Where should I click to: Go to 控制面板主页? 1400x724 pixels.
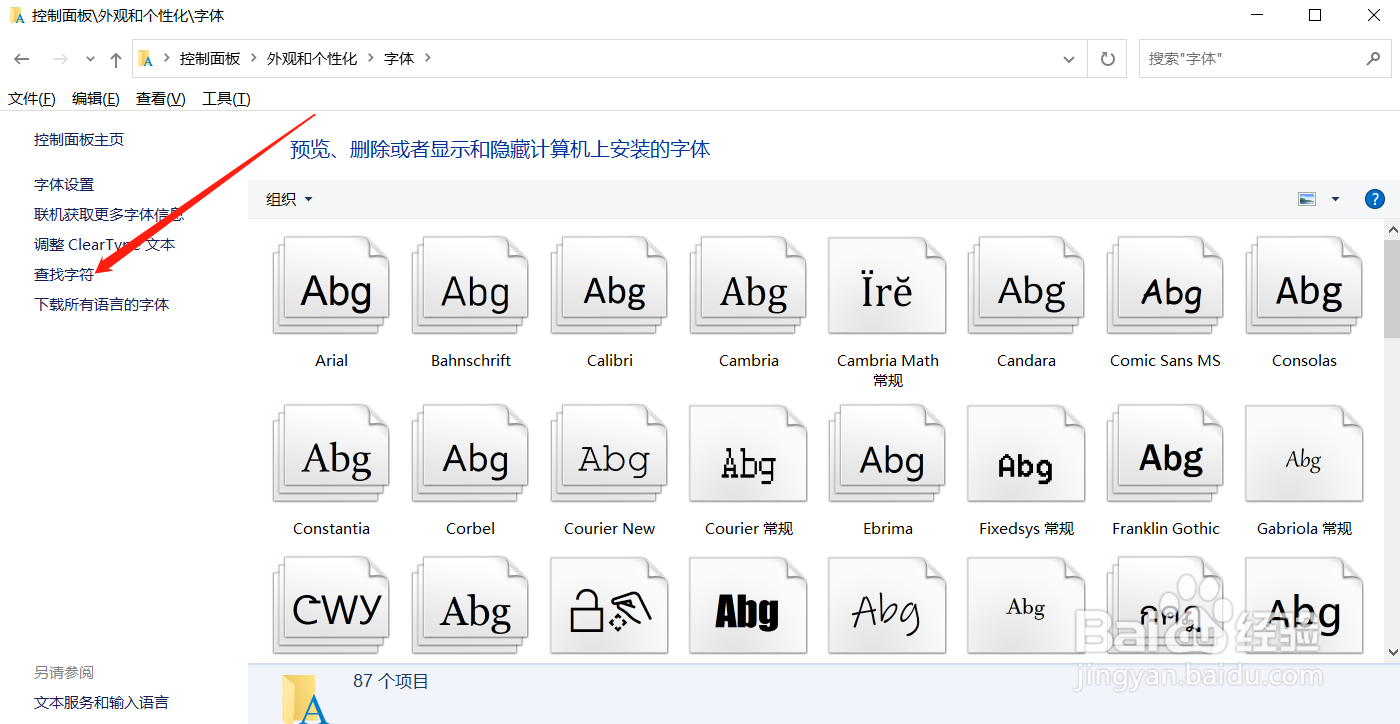79,140
